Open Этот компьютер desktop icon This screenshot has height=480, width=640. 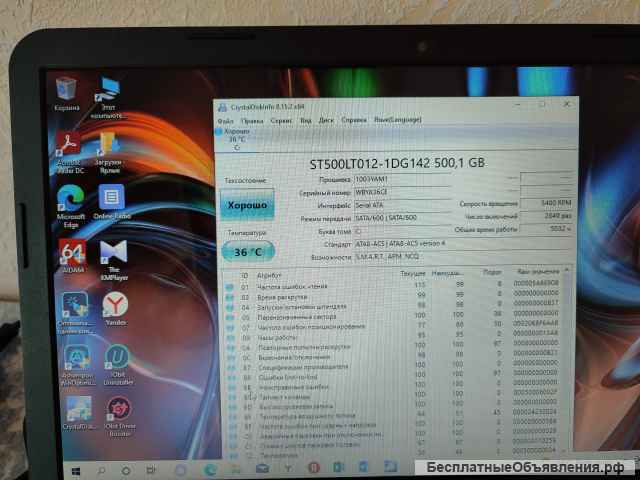(108, 98)
